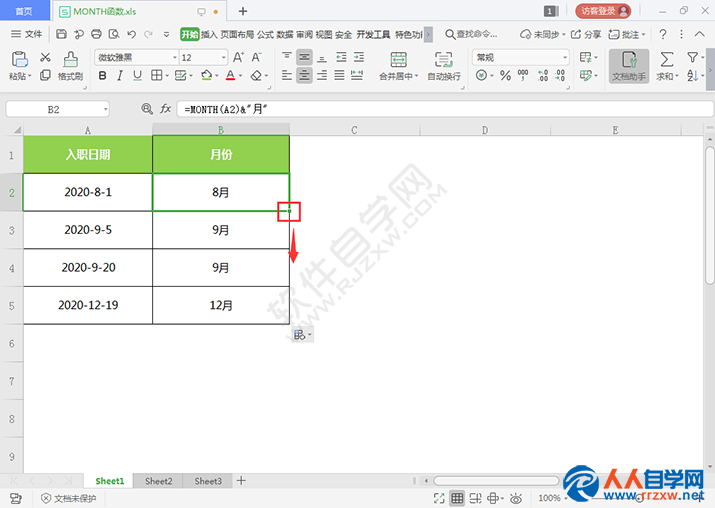Image resolution: width=715 pixels, height=508 pixels.
Task: Click the AutoSum sigma icon
Action: click(x=667, y=59)
